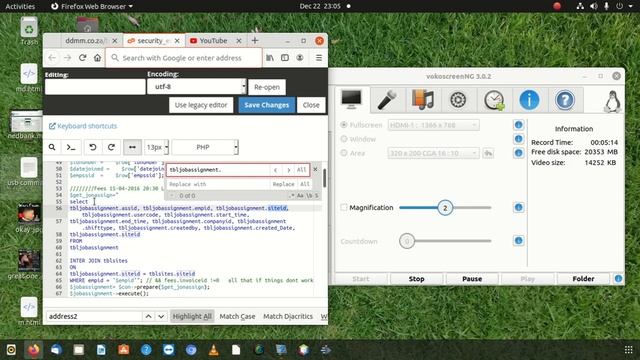Open the system power menu arrow
Viewport: 640px width, 360px height.
(x=631, y=6)
